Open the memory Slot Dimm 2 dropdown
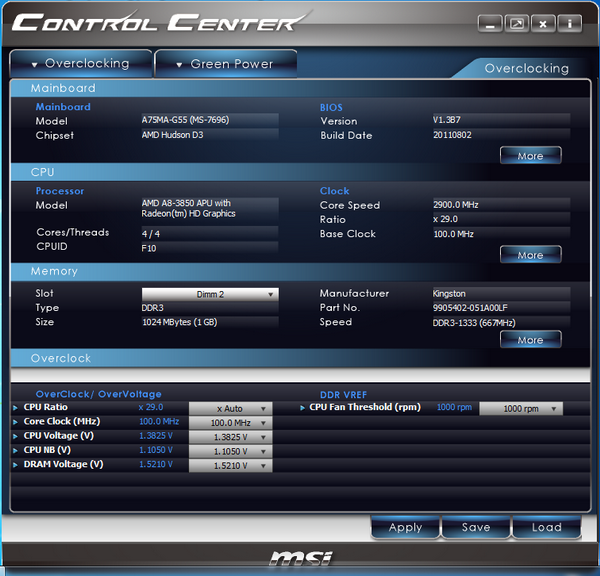600x576 pixels. point(210,294)
